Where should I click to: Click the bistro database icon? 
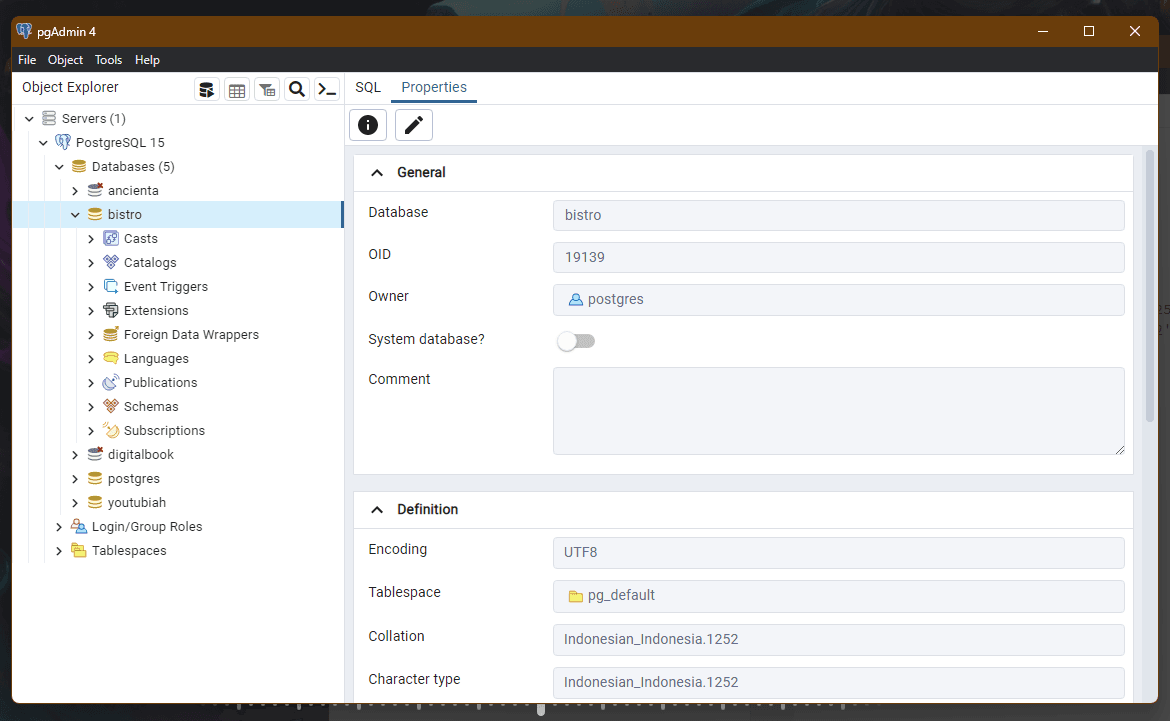click(95, 214)
